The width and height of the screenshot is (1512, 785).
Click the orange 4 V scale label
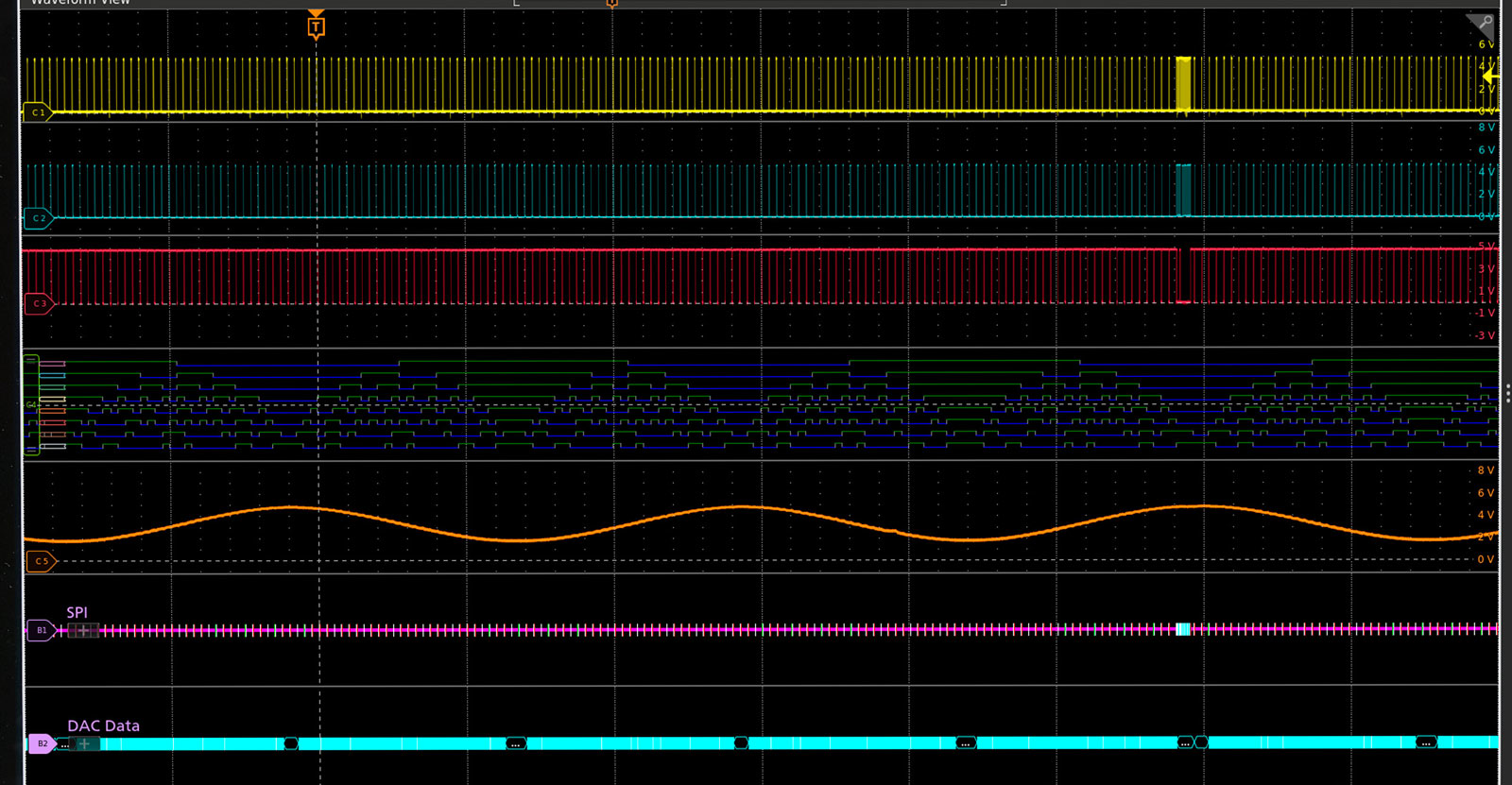(1486, 515)
